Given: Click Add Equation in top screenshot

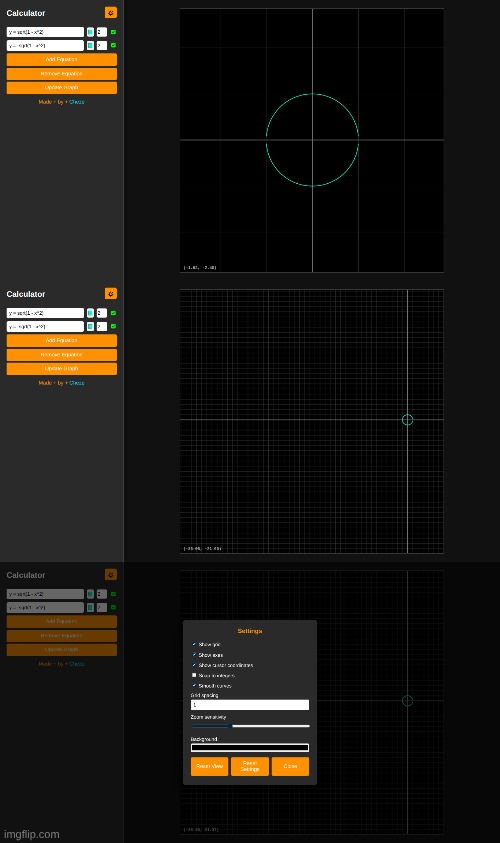Looking at the screenshot, I should pos(62,60).
